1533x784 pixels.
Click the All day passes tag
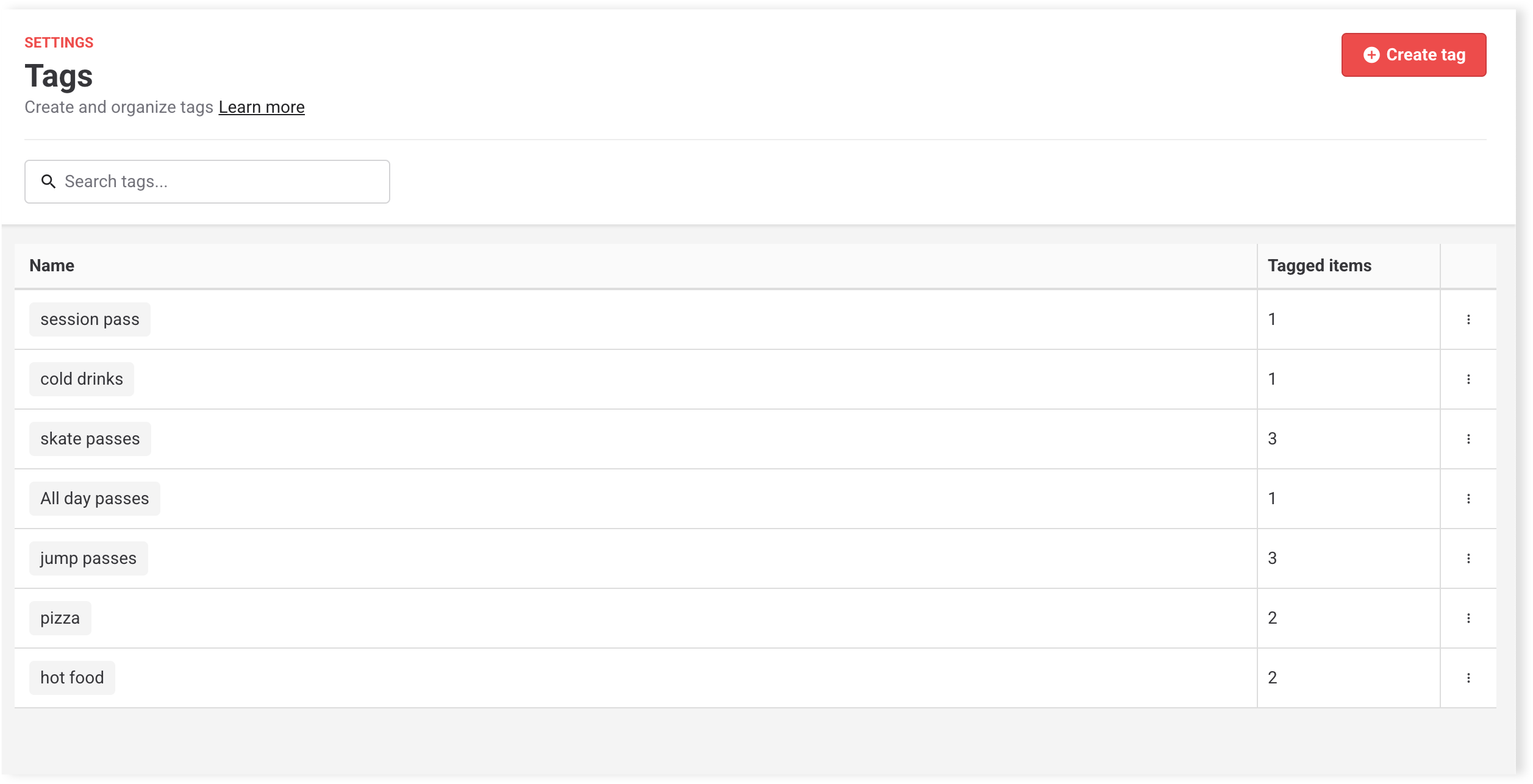[x=95, y=499]
